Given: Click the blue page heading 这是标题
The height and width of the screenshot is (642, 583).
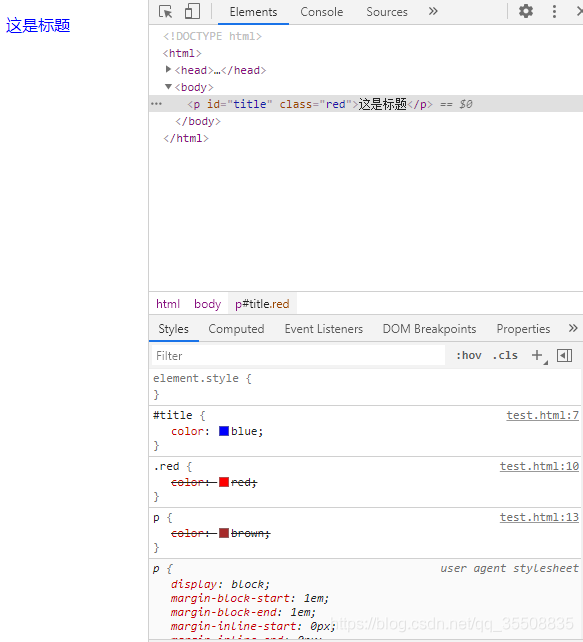Looking at the screenshot, I should coord(38,25).
